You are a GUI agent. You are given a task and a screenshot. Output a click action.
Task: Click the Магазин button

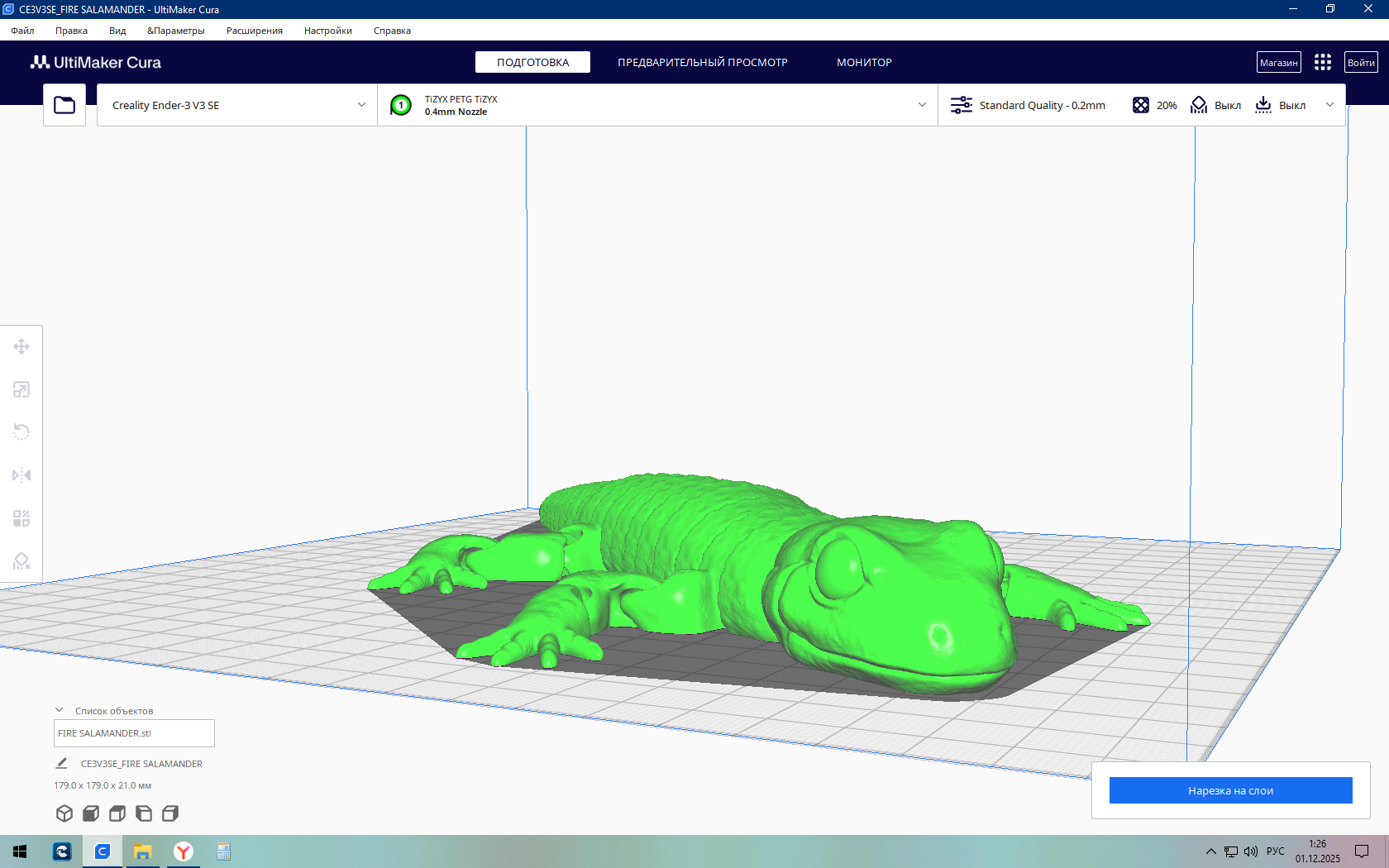coord(1278,62)
